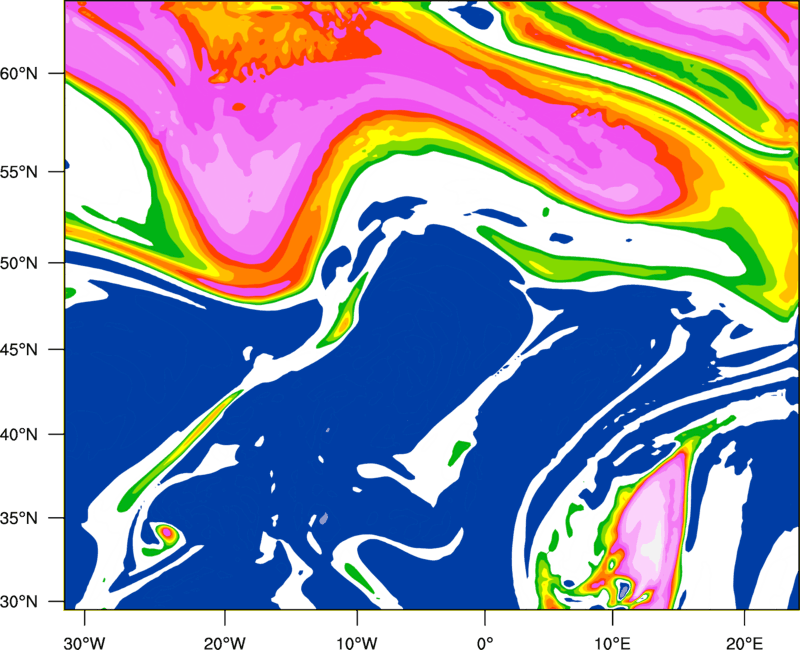Click the 30°W longitude label
This screenshot has height=650, width=800.
click(84, 643)
